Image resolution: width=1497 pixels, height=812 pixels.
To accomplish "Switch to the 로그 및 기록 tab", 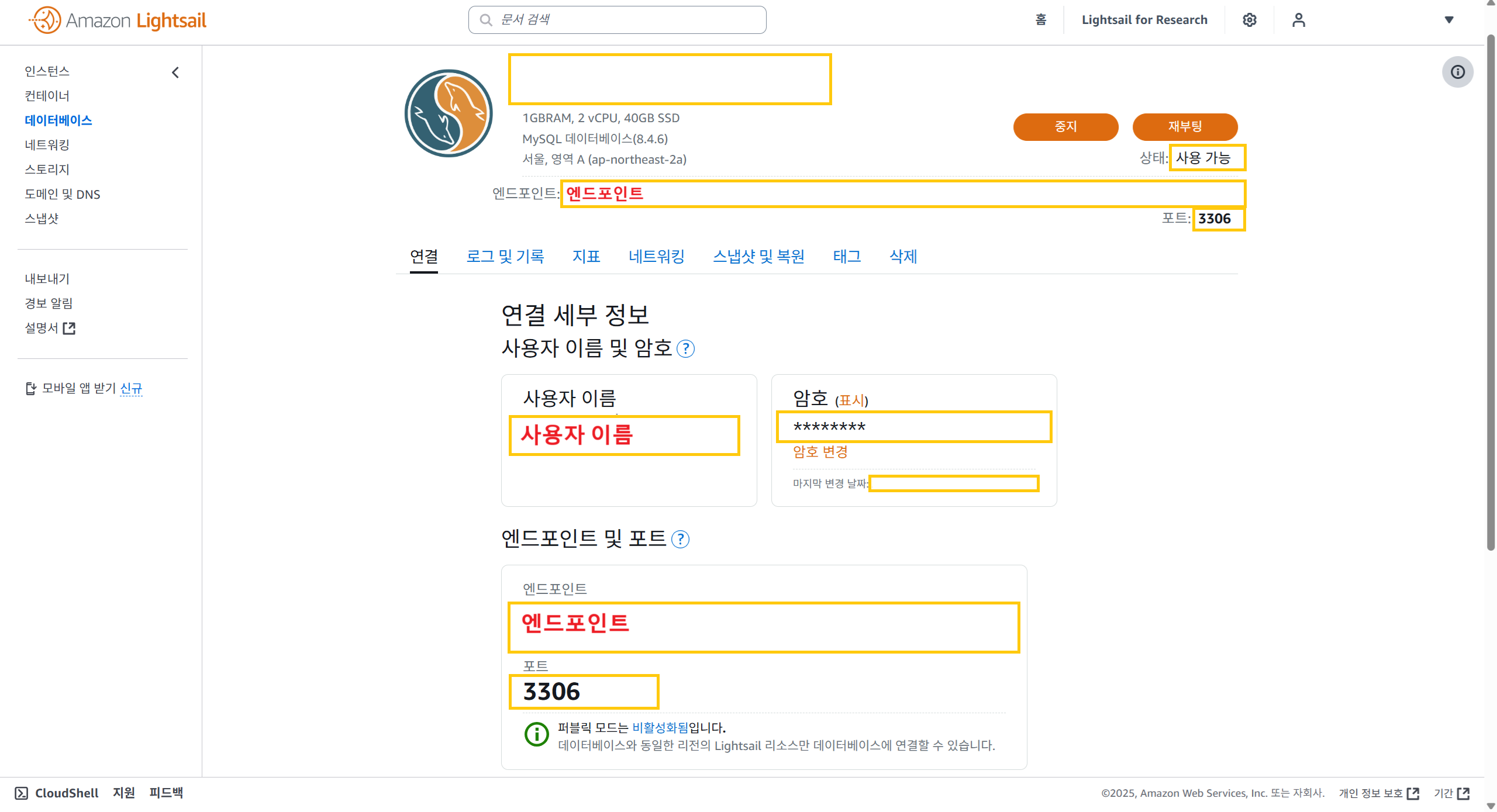I will coord(505,256).
